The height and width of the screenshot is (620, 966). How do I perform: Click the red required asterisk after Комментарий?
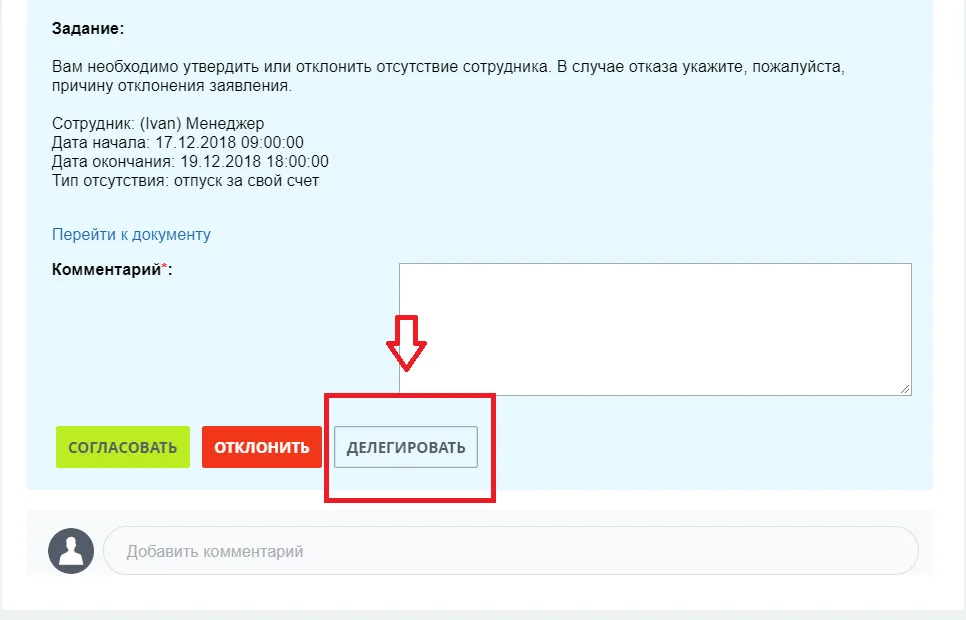(x=164, y=269)
